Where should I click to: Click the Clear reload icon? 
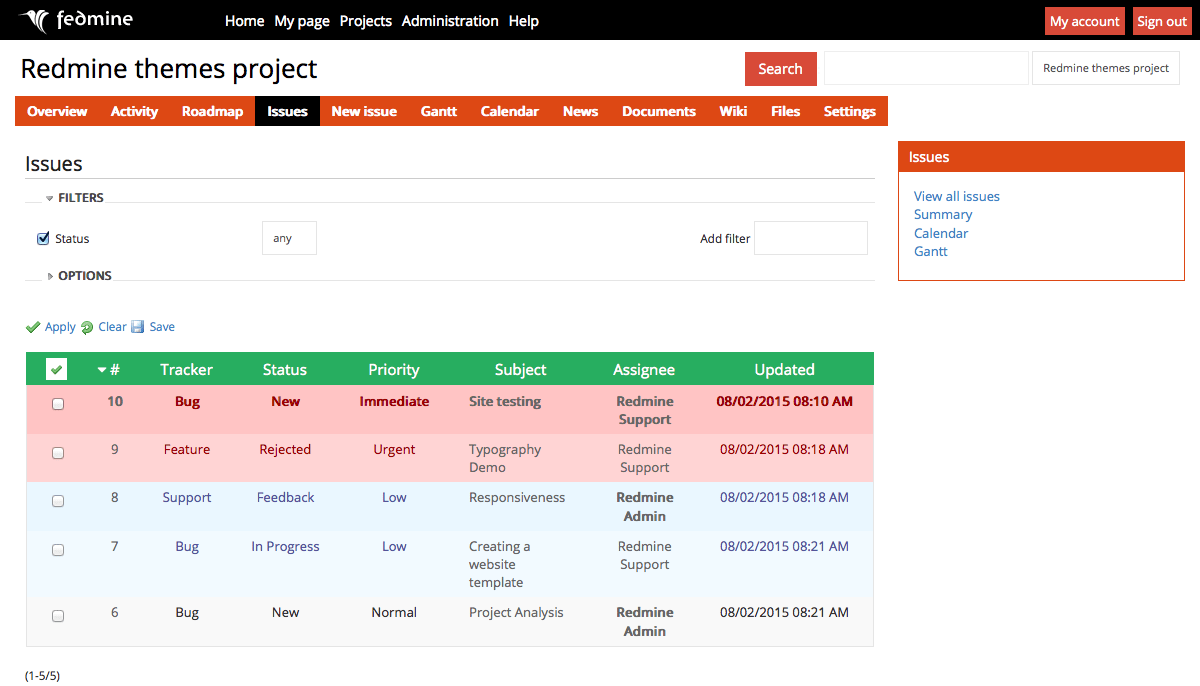(87, 327)
